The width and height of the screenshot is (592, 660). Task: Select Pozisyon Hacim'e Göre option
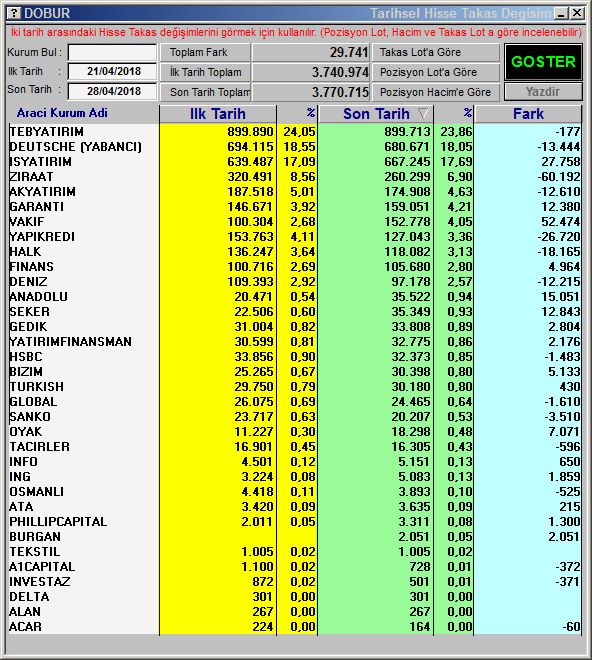[x=435, y=92]
